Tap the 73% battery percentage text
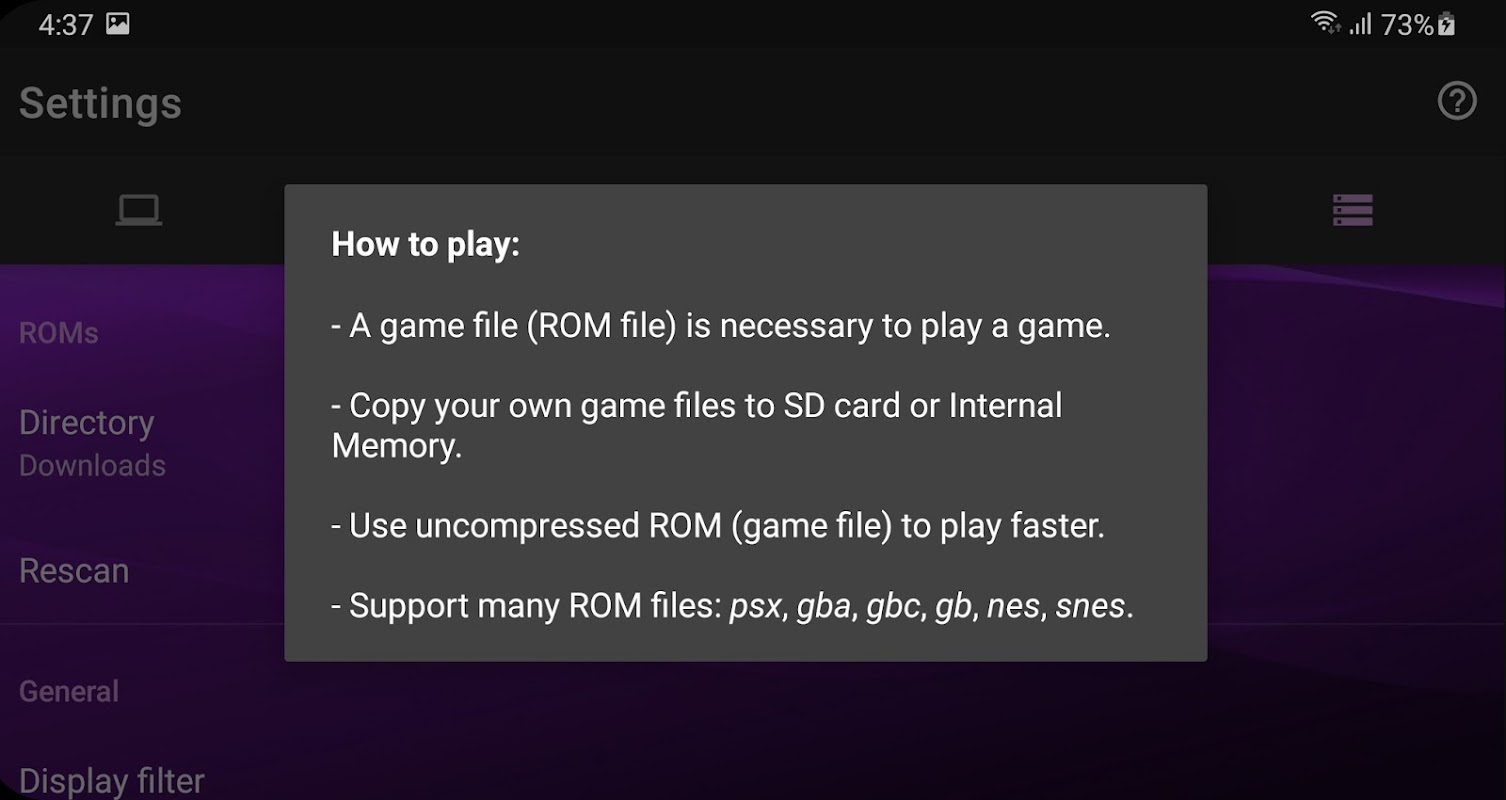 [1406, 25]
